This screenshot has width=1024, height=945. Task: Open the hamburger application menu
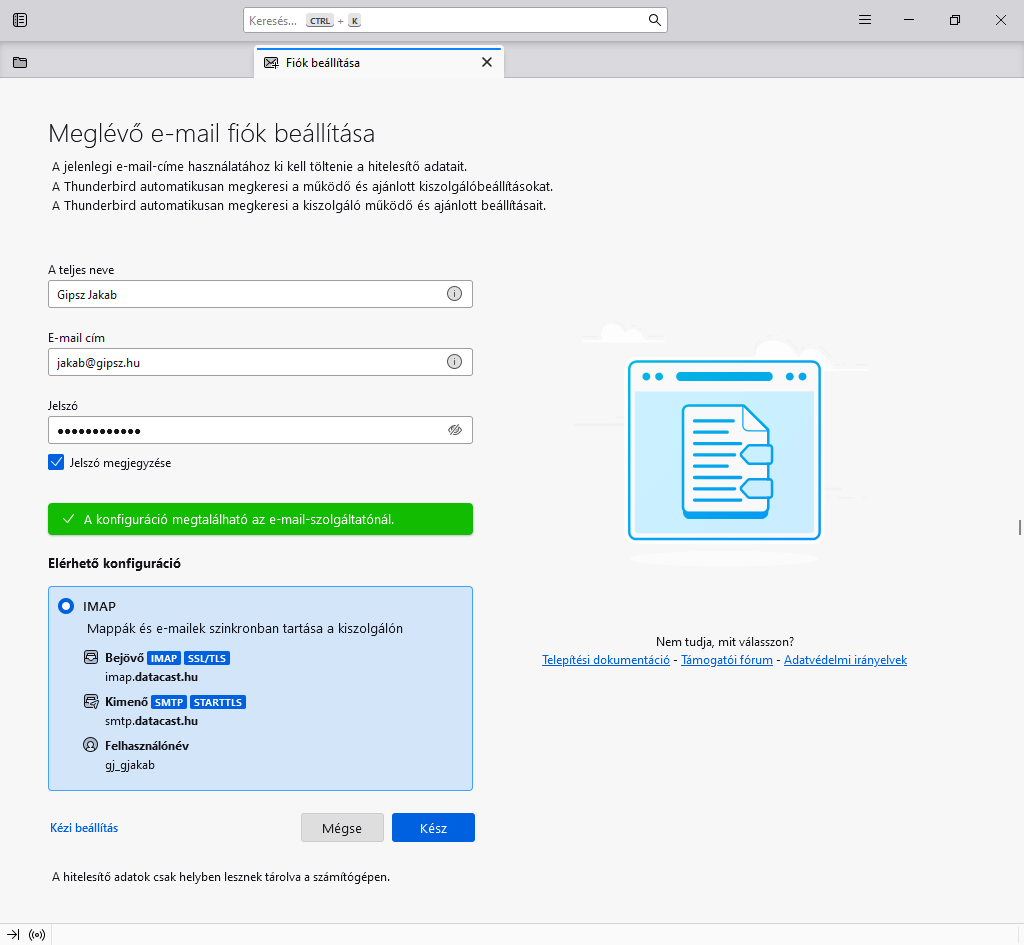click(x=865, y=20)
